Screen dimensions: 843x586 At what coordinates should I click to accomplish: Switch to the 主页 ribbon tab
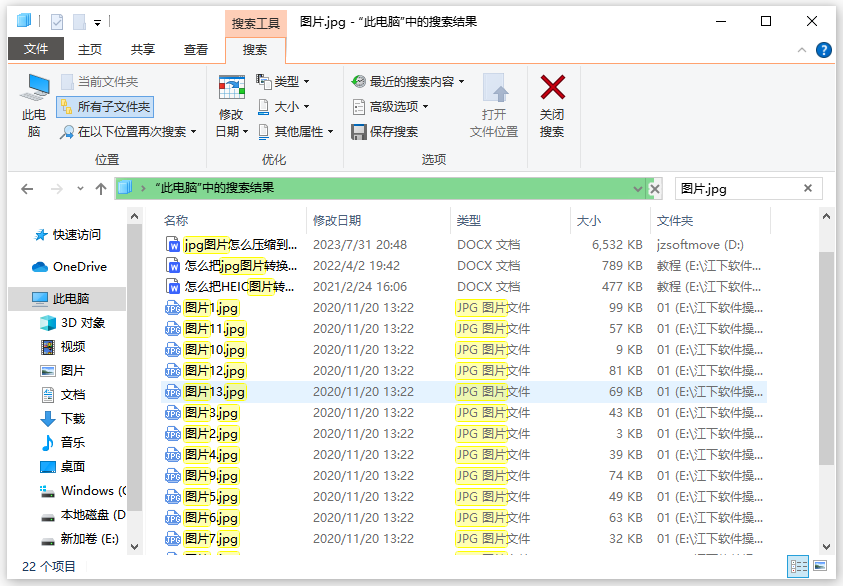pos(89,49)
